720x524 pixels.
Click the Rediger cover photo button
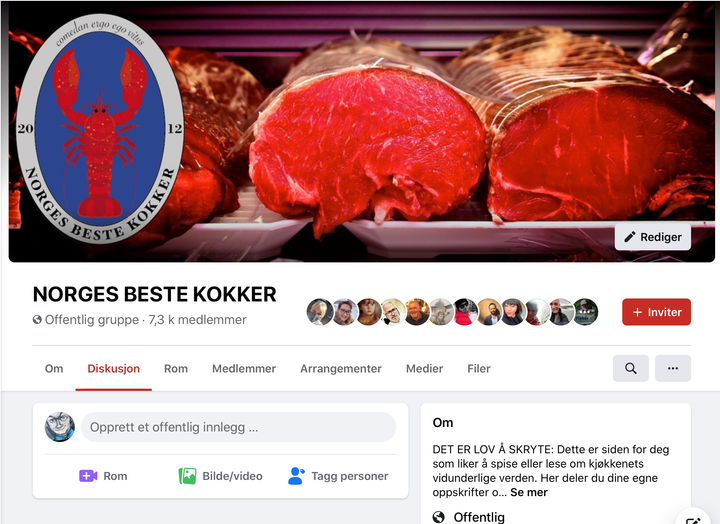652,237
